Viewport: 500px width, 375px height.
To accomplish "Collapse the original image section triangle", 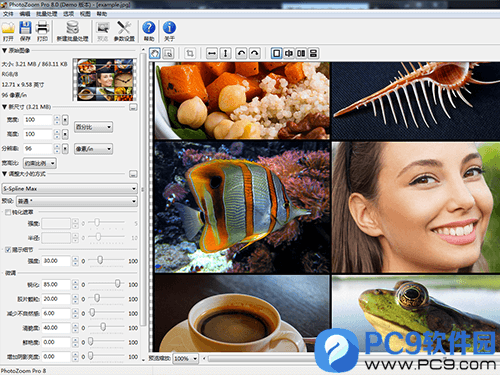I will [x=4, y=50].
